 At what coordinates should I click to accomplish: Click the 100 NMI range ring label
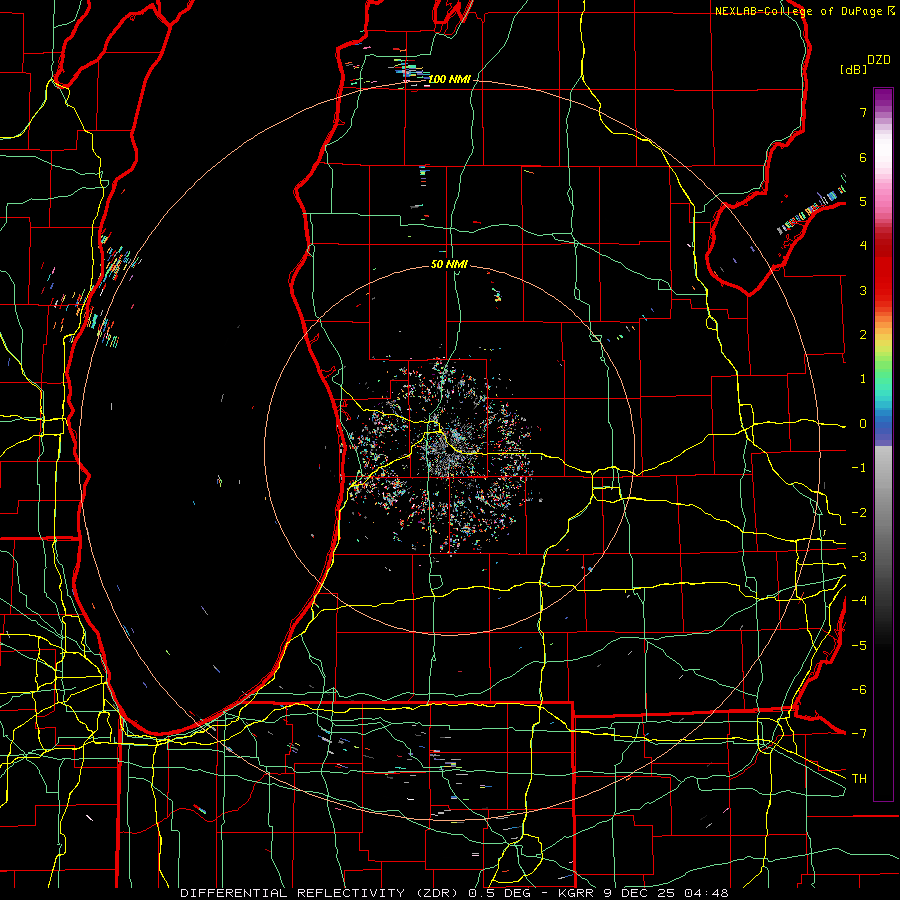[449, 79]
